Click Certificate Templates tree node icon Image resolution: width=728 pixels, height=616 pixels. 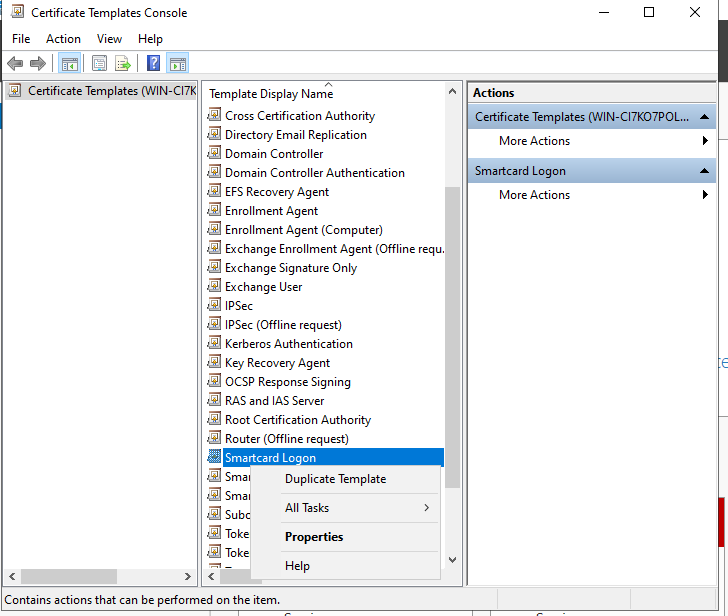(15, 90)
